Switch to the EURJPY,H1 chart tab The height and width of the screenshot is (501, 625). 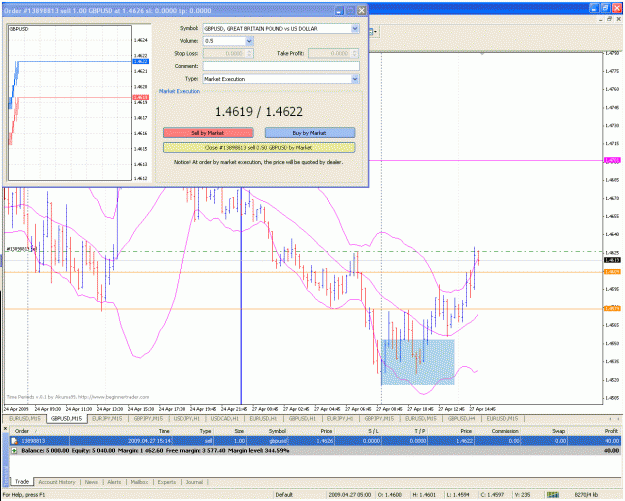tap(340, 418)
